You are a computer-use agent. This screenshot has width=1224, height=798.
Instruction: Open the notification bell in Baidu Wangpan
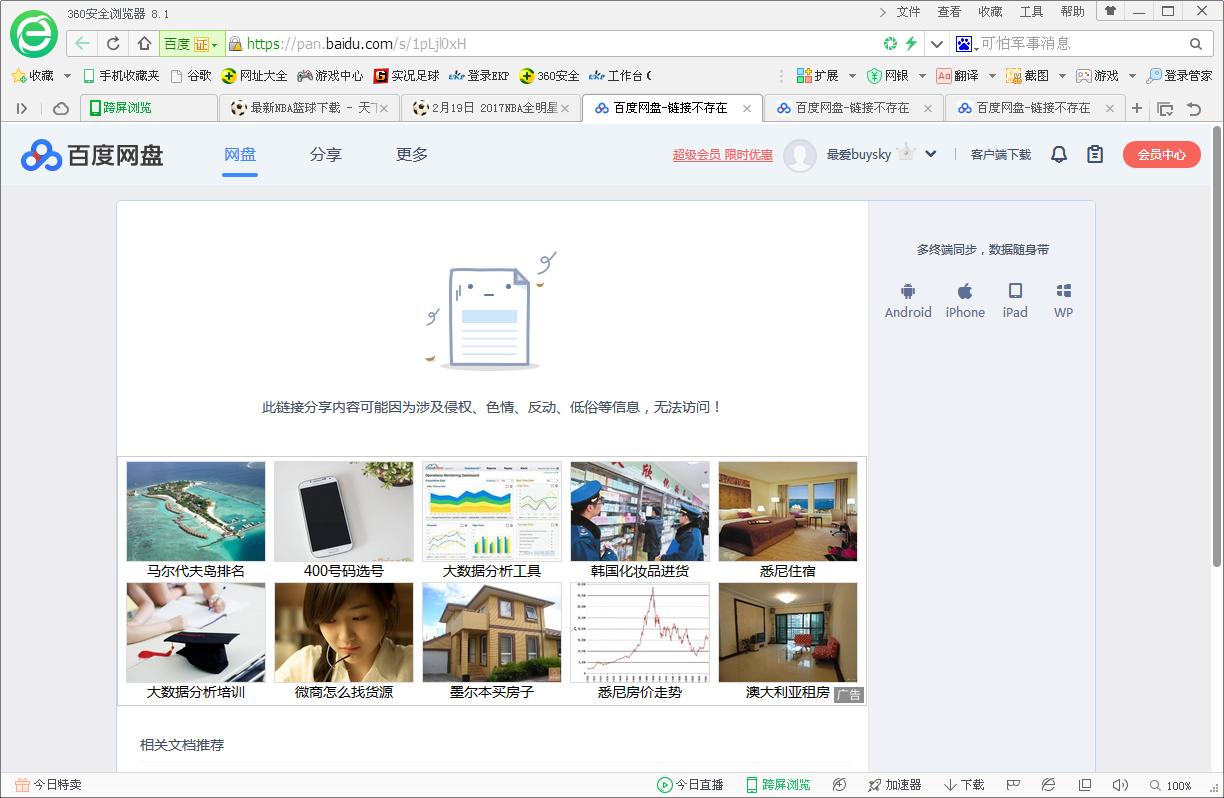pyautogui.click(x=1059, y=154)
